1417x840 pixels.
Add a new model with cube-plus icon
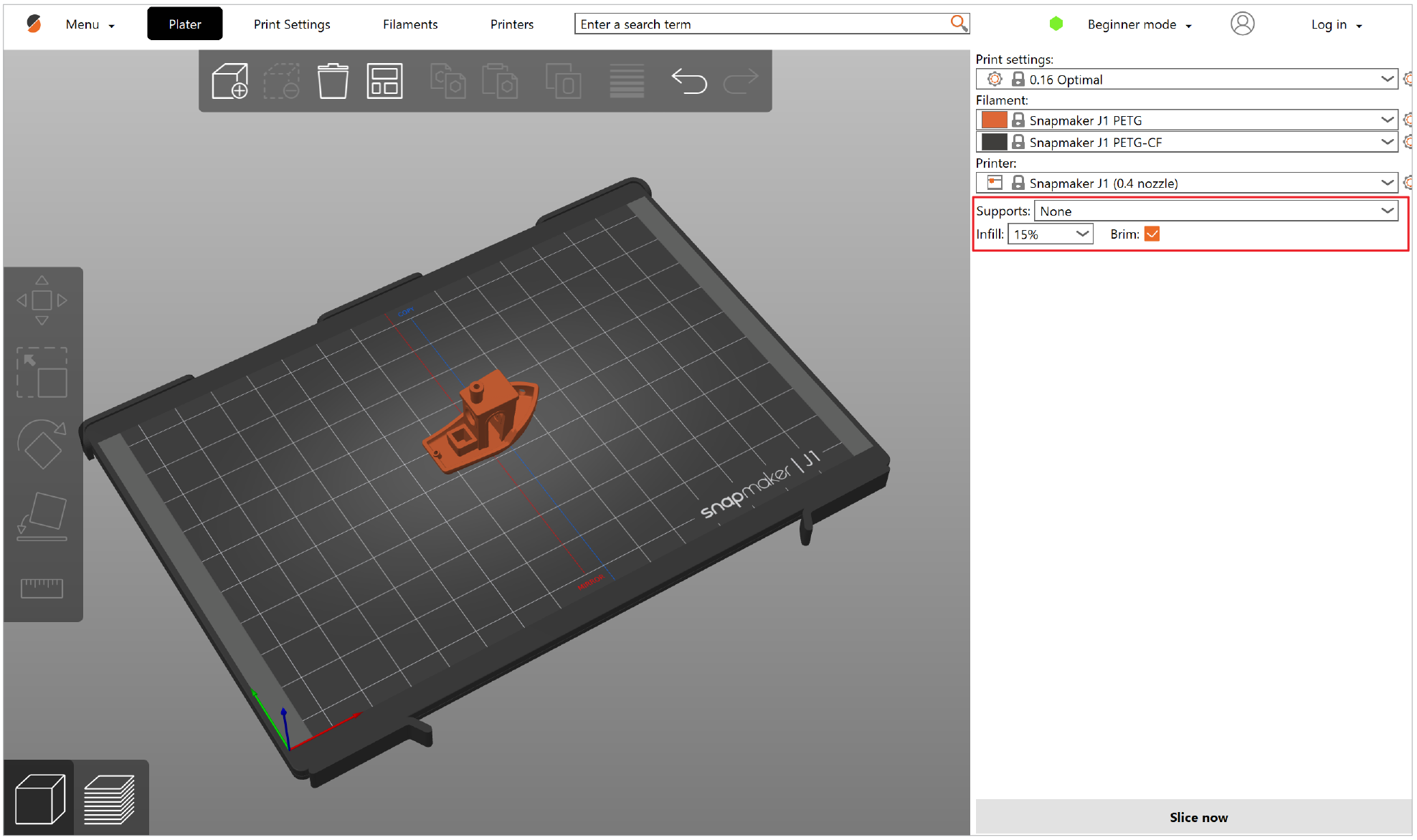tap(230, 81)
